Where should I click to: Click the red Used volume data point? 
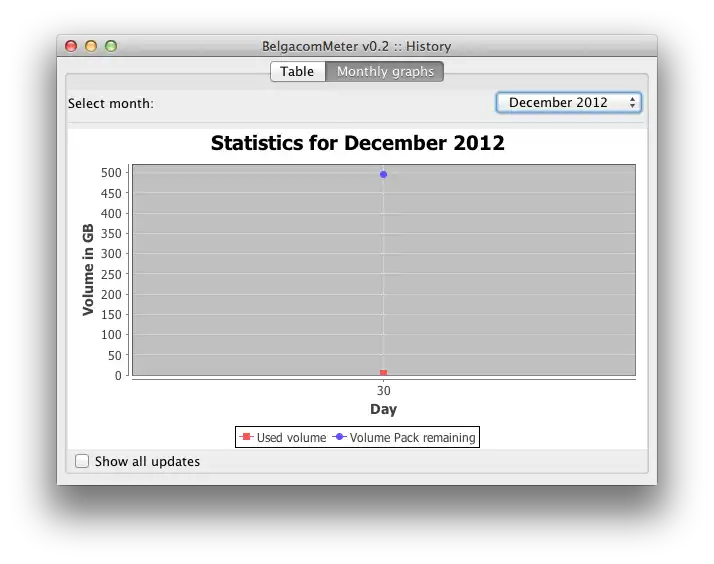[x=383, y=373]
